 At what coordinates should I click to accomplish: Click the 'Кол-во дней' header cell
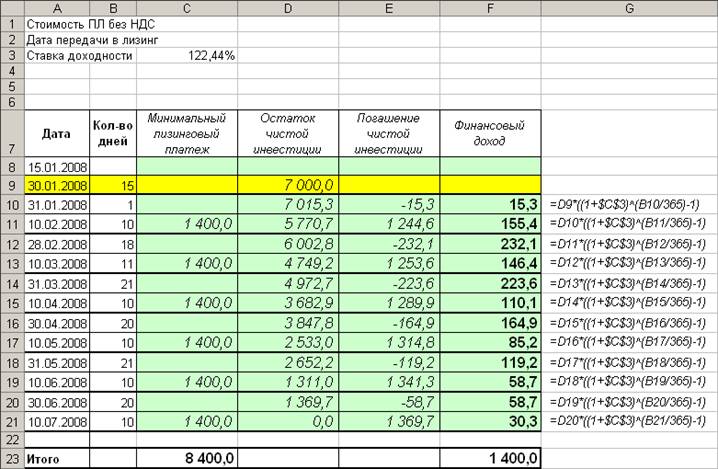click(112, 132)
